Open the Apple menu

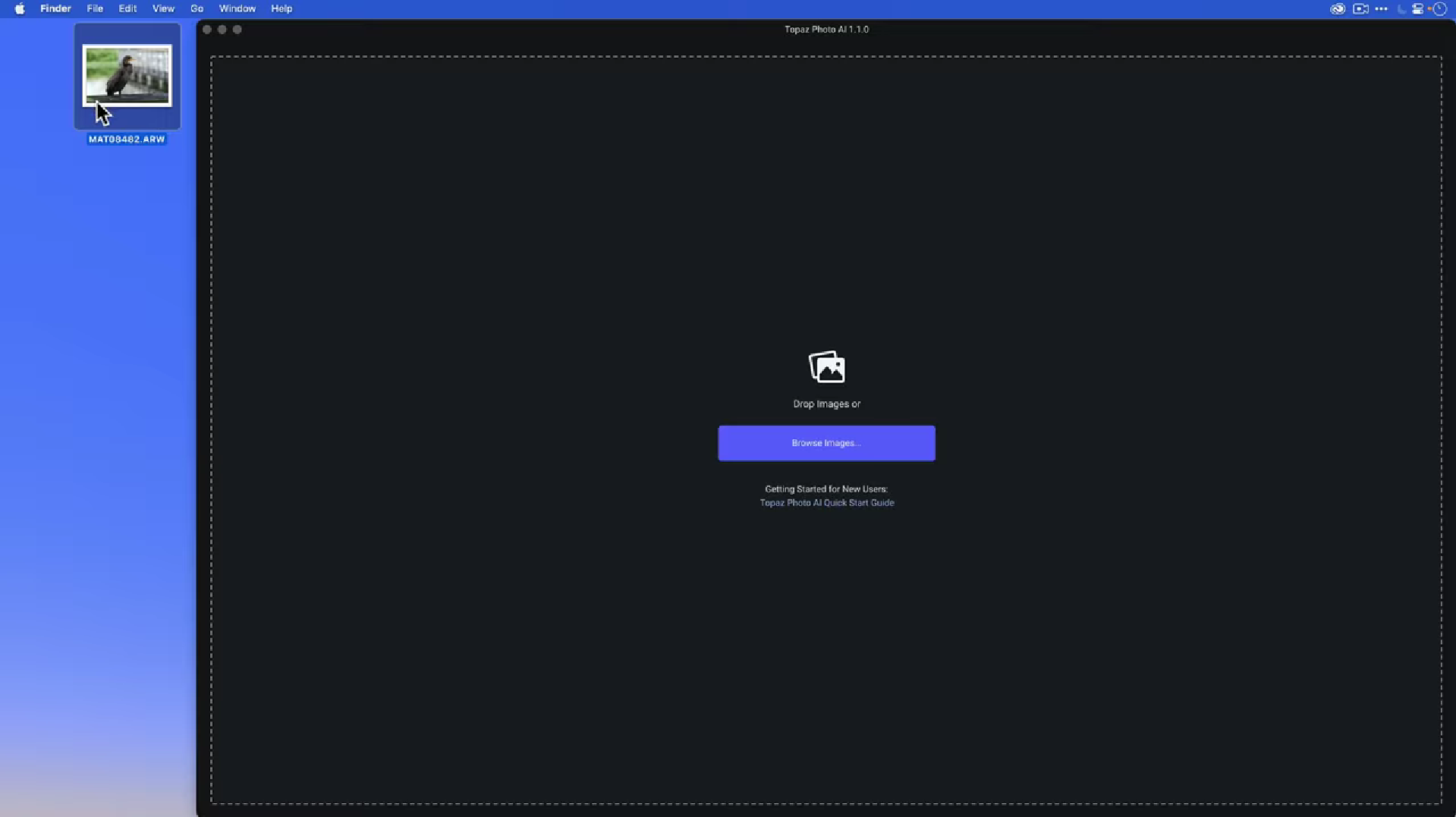(x=20, y=9)
